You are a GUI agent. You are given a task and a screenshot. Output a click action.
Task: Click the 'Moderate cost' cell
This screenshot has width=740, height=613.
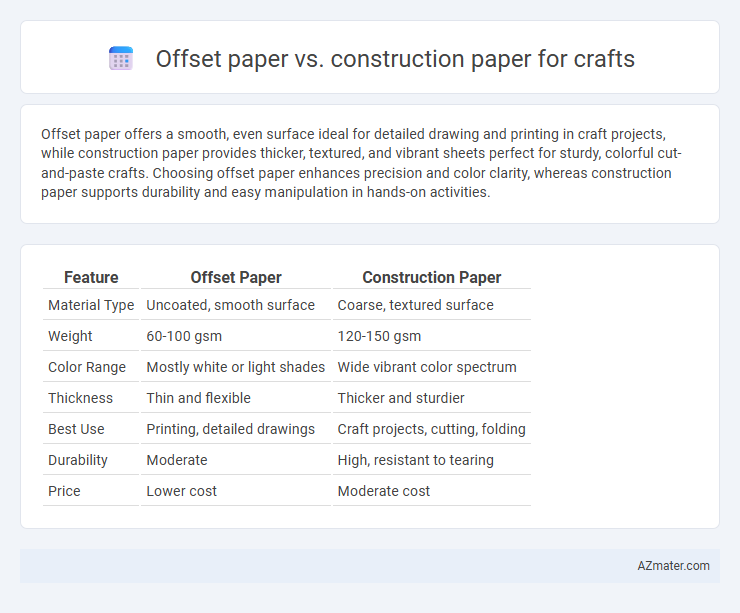tap(432, 491)
